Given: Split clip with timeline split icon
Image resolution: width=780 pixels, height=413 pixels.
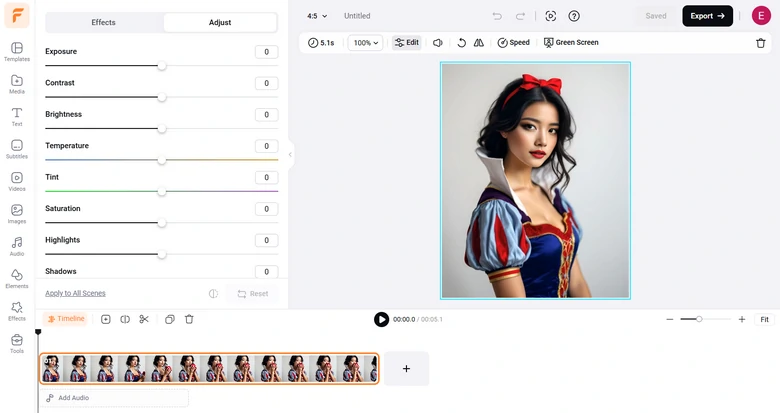Looking at the screenshot, I should pos(125,319).
